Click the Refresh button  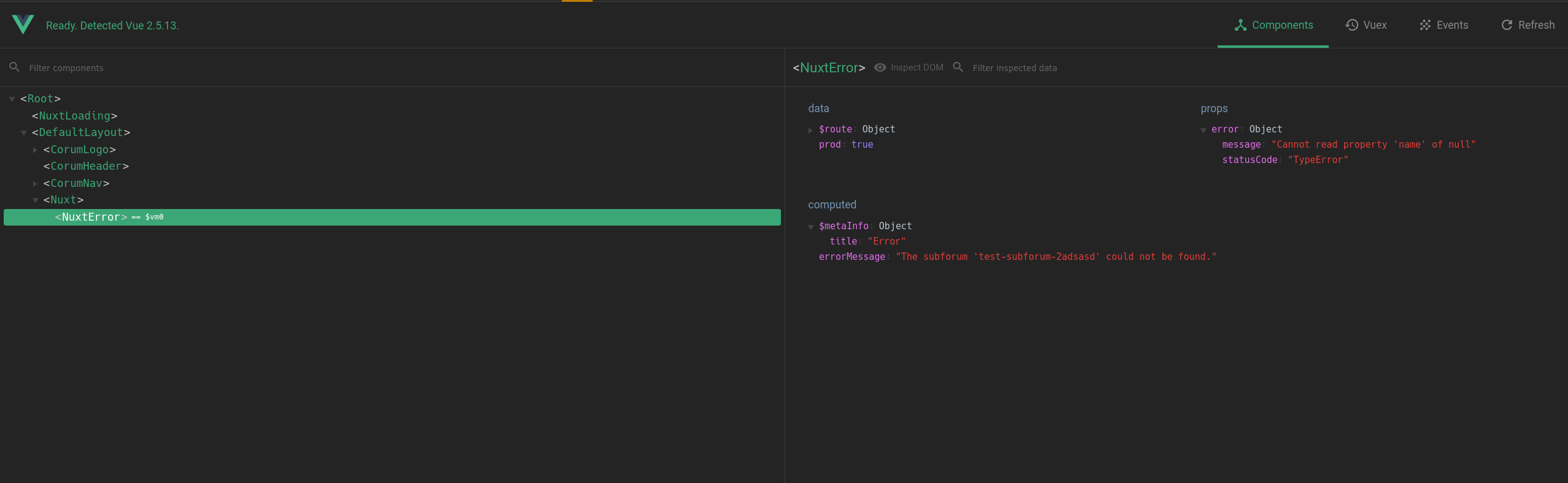(x=1528, y=25)
